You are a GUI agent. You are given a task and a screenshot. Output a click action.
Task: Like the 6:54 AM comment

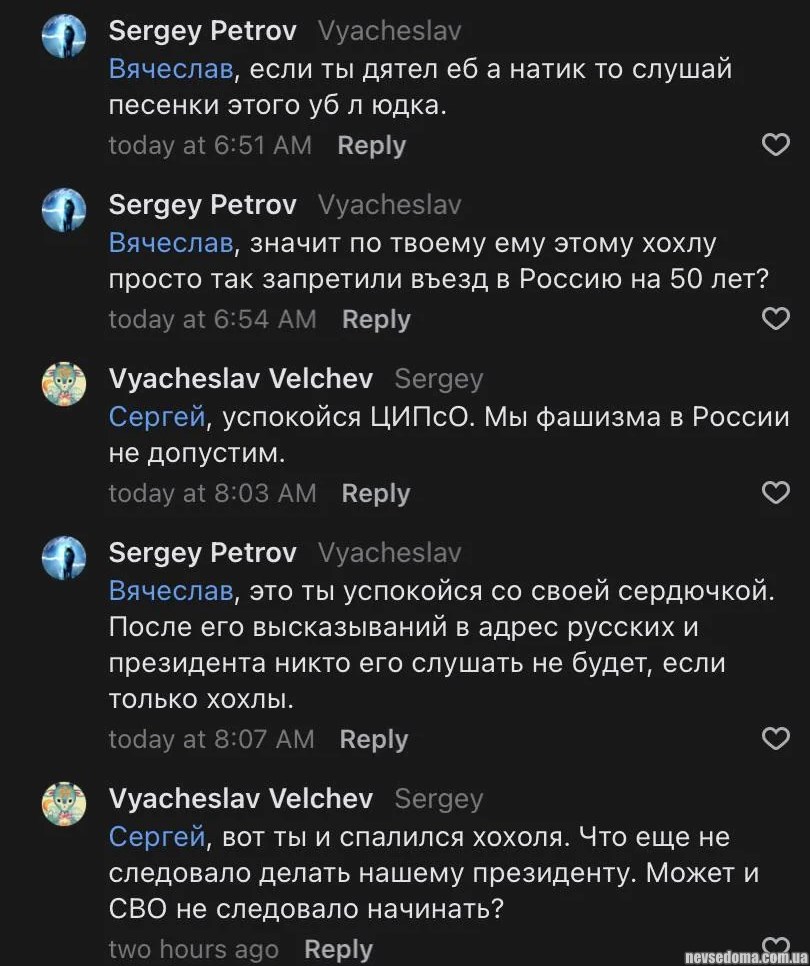[776, 319]
